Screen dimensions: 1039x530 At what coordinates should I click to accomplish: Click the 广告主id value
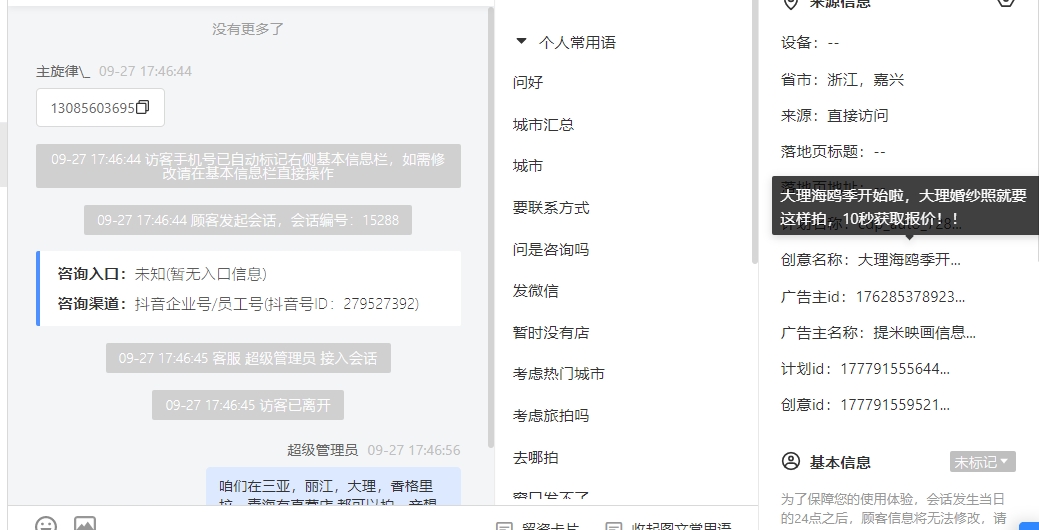(x=910, y=296)
